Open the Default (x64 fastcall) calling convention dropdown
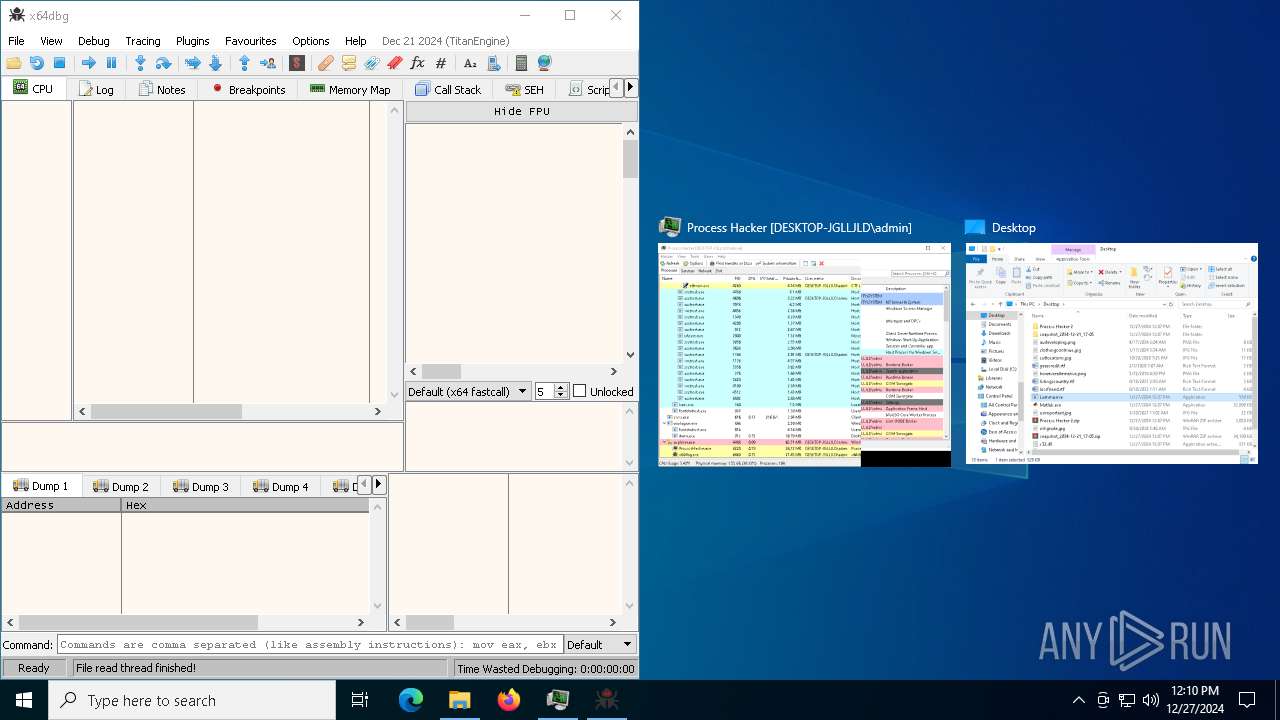 [x=468, y=391]
